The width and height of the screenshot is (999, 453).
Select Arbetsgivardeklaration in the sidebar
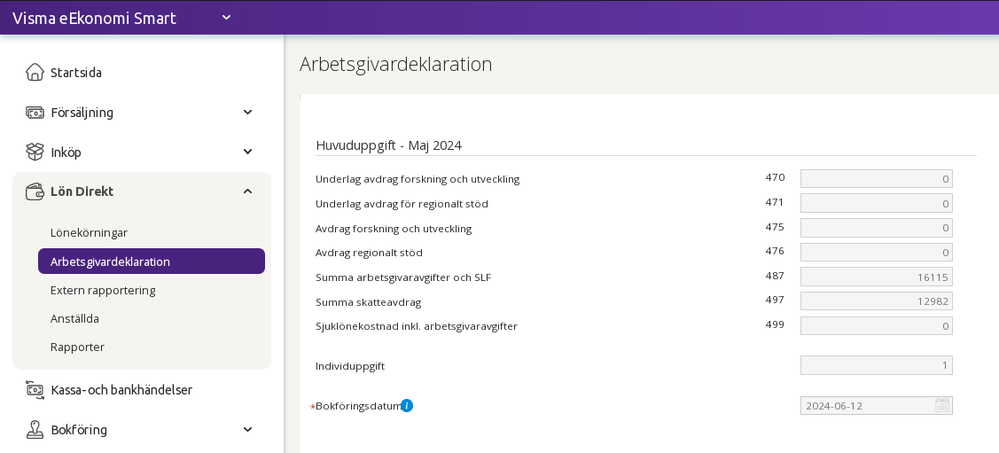tap(152, 261)
